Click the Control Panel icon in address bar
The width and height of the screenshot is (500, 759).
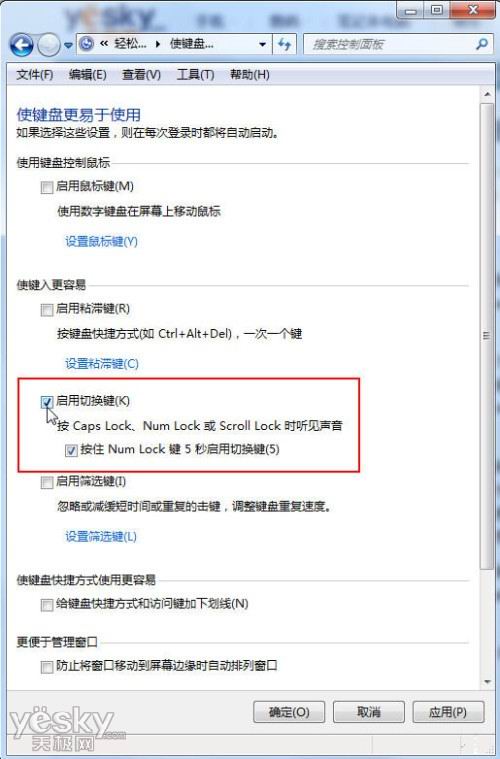coord(87,45)
